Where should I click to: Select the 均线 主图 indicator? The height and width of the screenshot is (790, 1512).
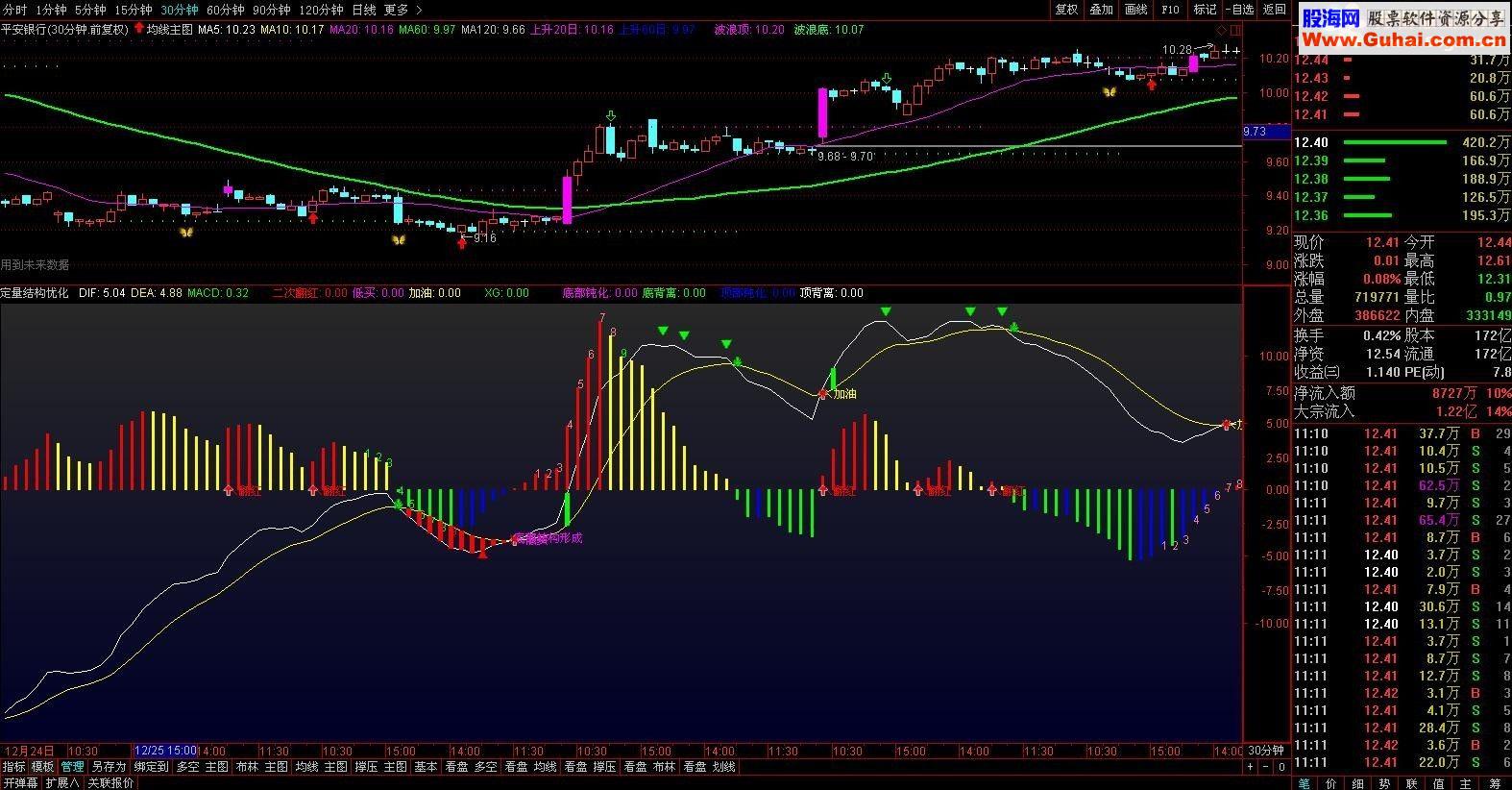pos(321,767)
